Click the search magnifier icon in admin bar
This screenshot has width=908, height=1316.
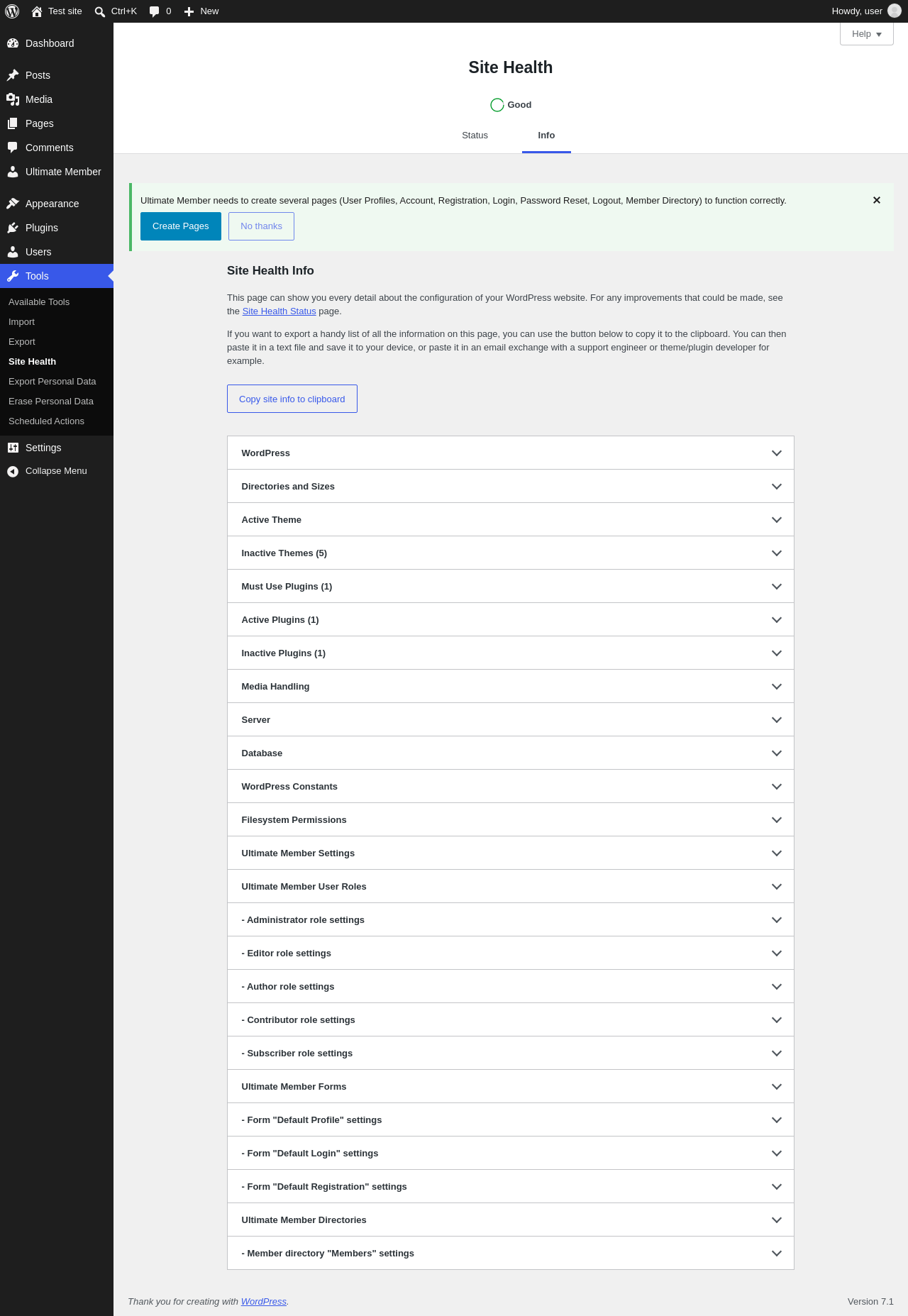click(x=100, y=11)
